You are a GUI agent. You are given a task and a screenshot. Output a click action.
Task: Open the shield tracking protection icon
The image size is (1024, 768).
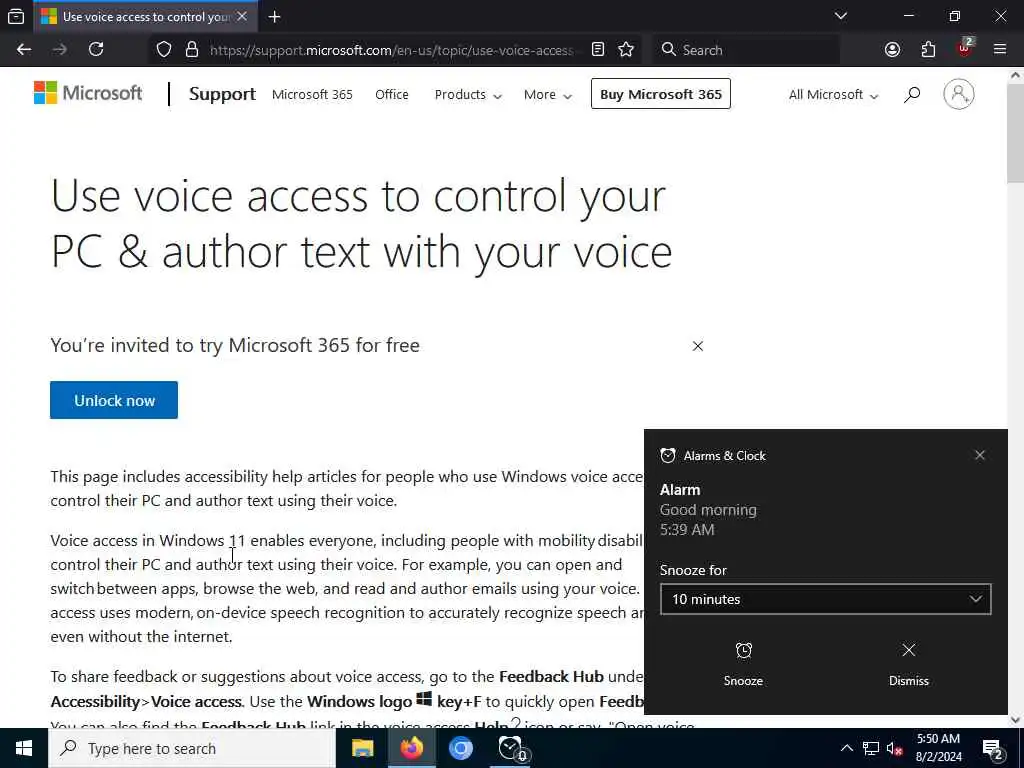164,50
